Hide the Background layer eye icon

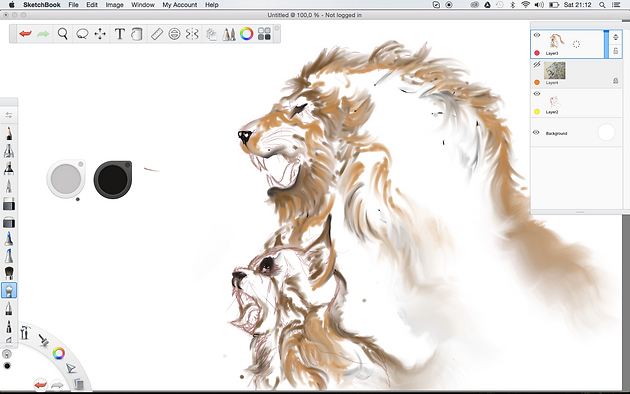click(x=536, y=133)
